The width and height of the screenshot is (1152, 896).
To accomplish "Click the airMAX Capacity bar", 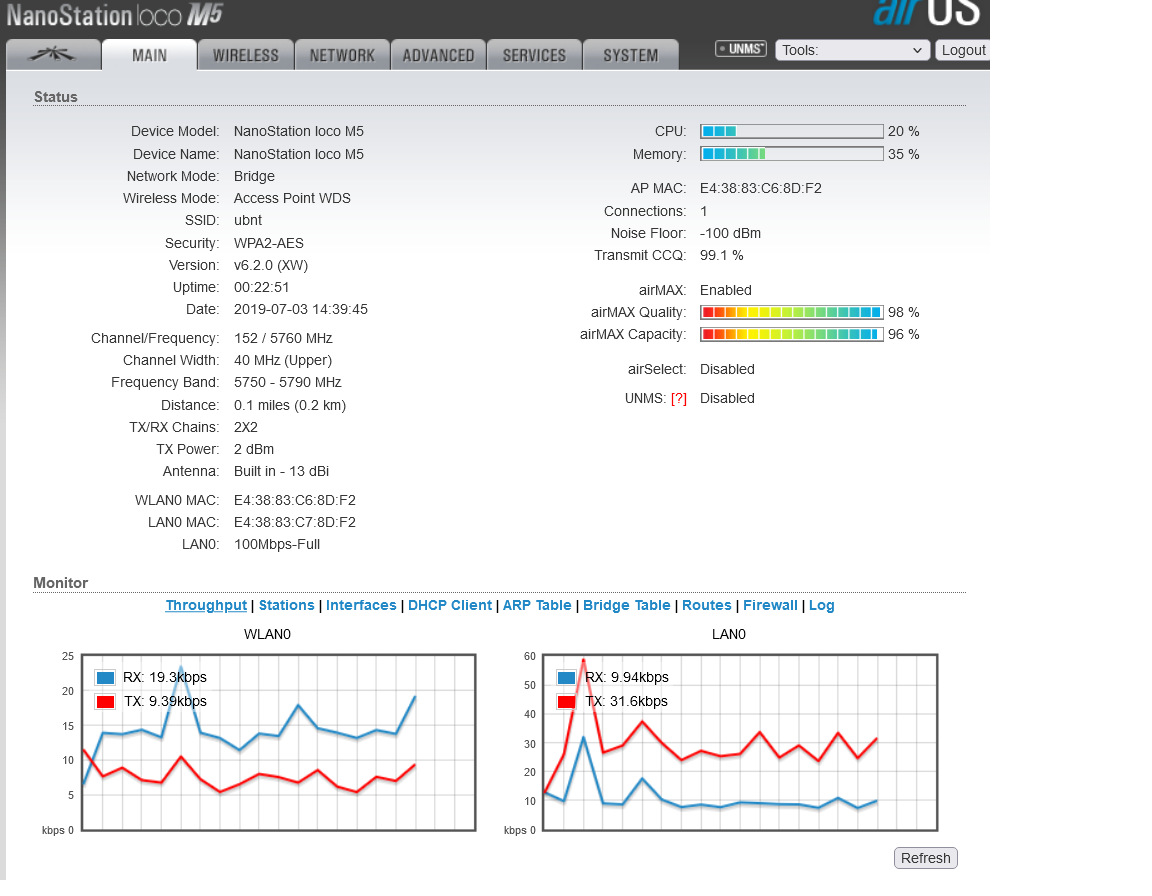I will click(791, 335).
